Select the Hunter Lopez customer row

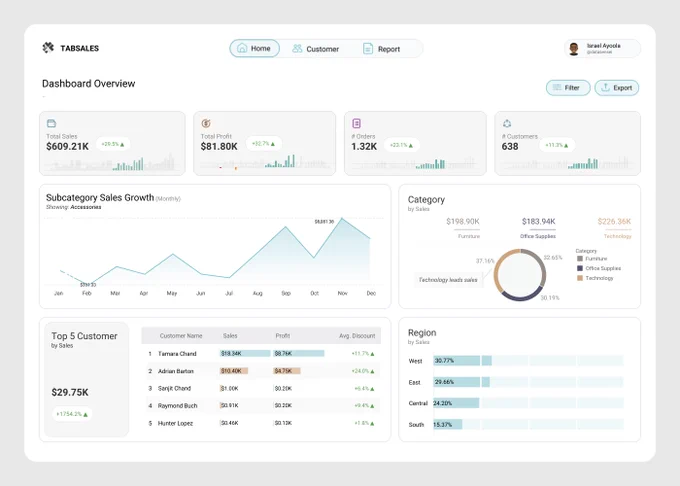pos(261,423)
